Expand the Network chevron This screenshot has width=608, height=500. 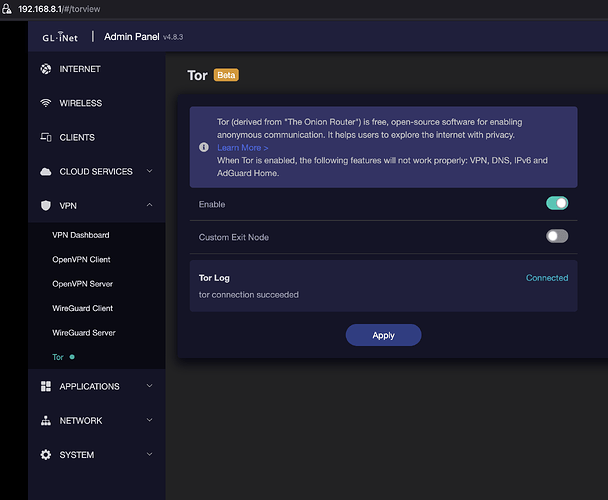(x=149, y=420)
